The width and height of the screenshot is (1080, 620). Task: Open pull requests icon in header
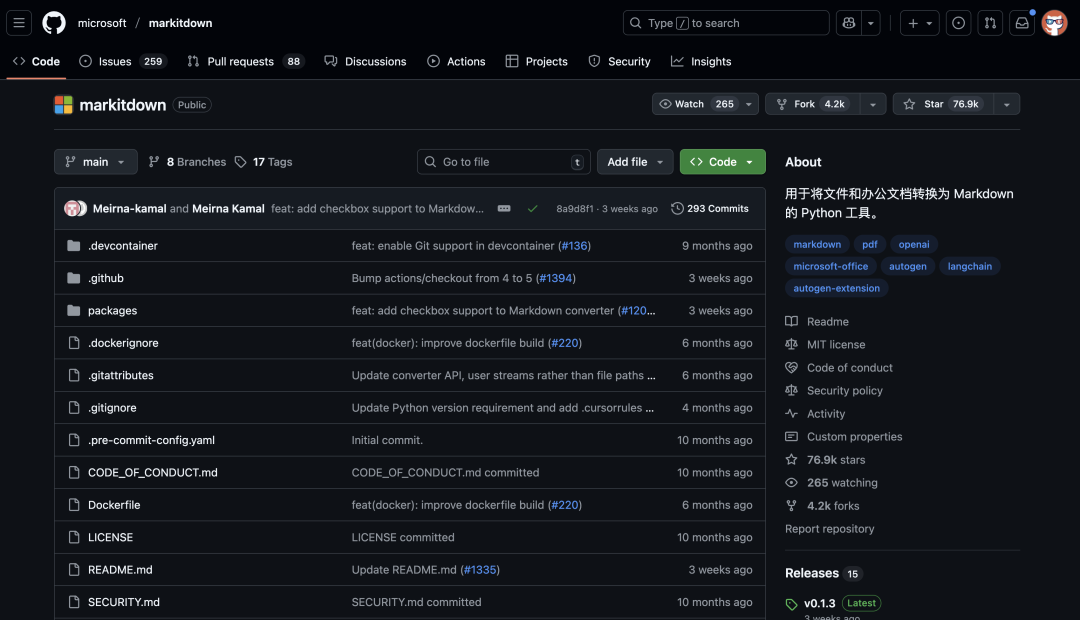coord(990,23)
